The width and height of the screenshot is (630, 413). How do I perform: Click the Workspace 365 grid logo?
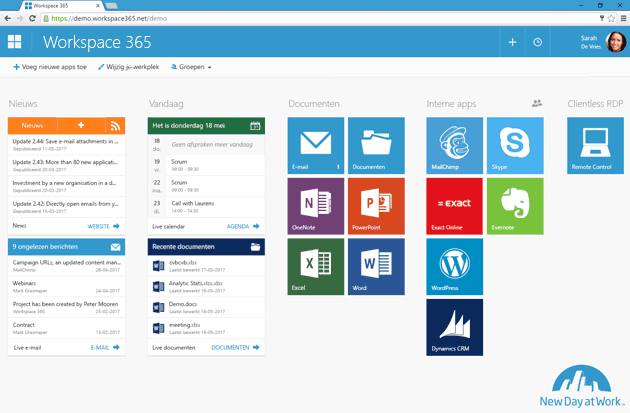coord(14,41)
